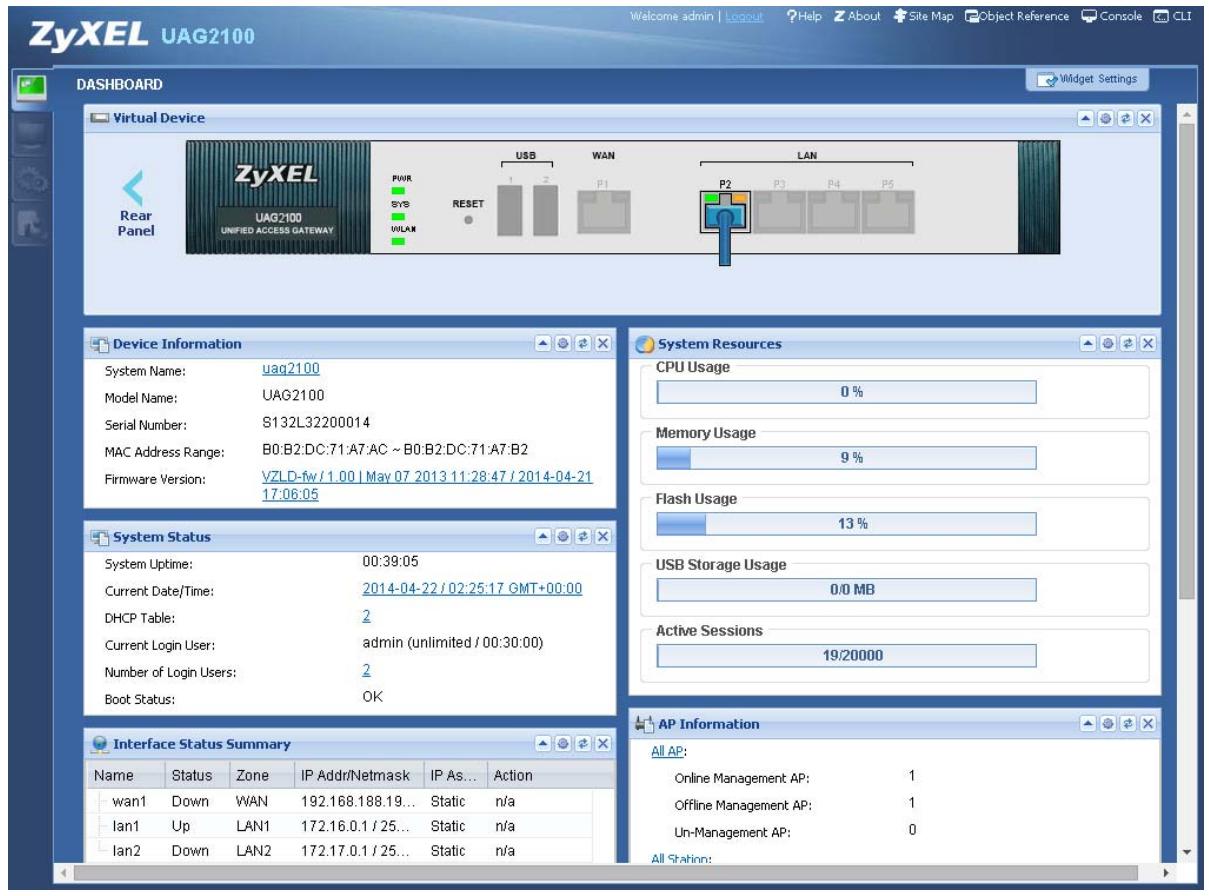Close the System Status widget
Viewport: 1209px width, 896px height.
click(x=603, y=537)
